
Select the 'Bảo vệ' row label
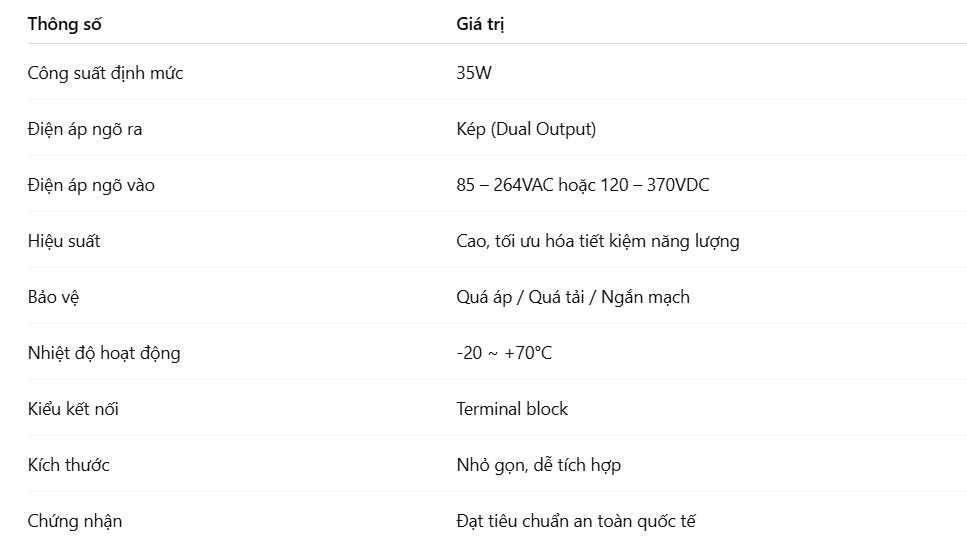(54, 297)
